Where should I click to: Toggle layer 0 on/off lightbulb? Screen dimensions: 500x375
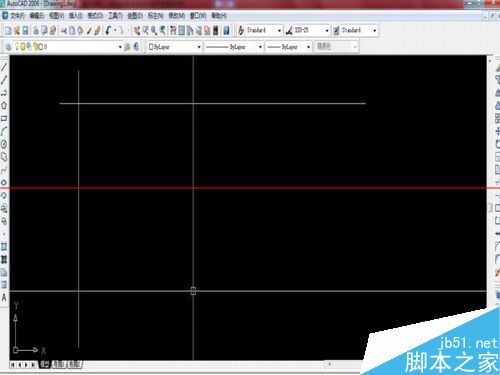[x=17, y=47]
